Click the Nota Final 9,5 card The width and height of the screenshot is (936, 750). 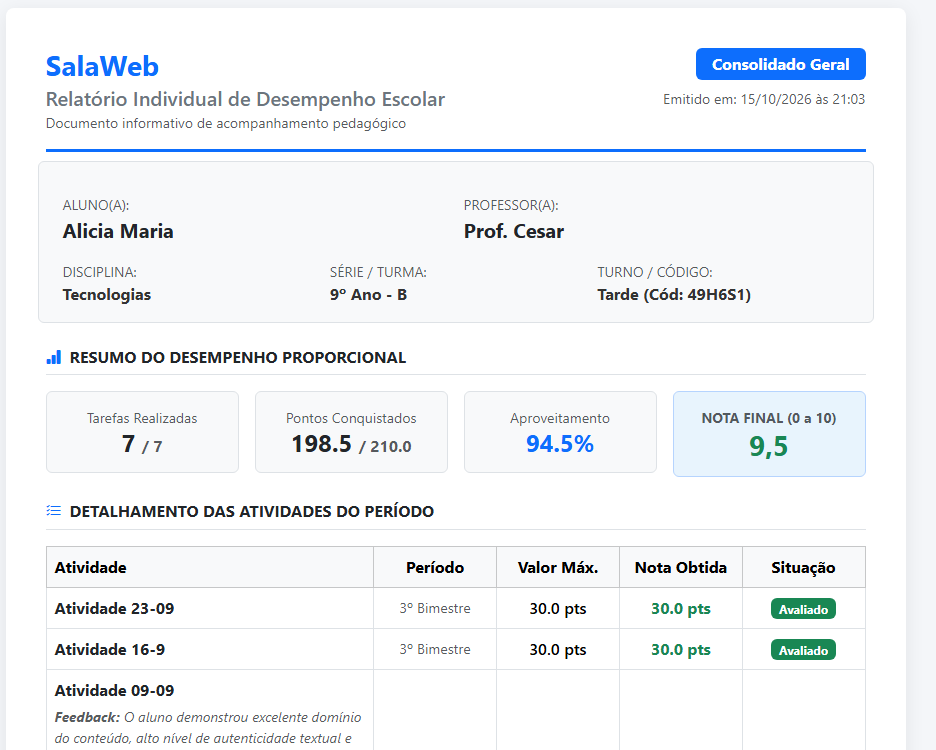[769, 434]
